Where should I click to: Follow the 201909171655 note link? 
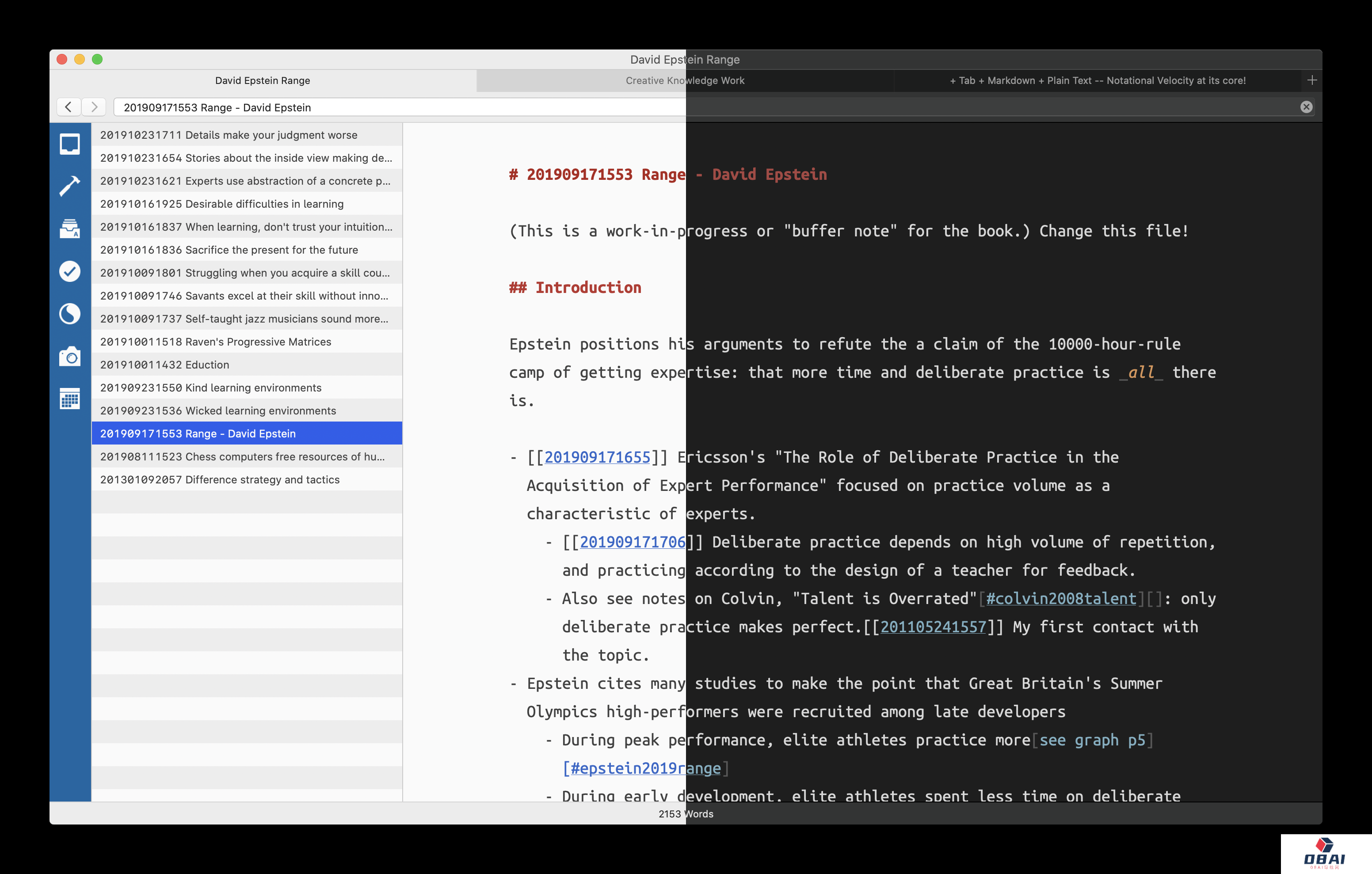point(597,457)
